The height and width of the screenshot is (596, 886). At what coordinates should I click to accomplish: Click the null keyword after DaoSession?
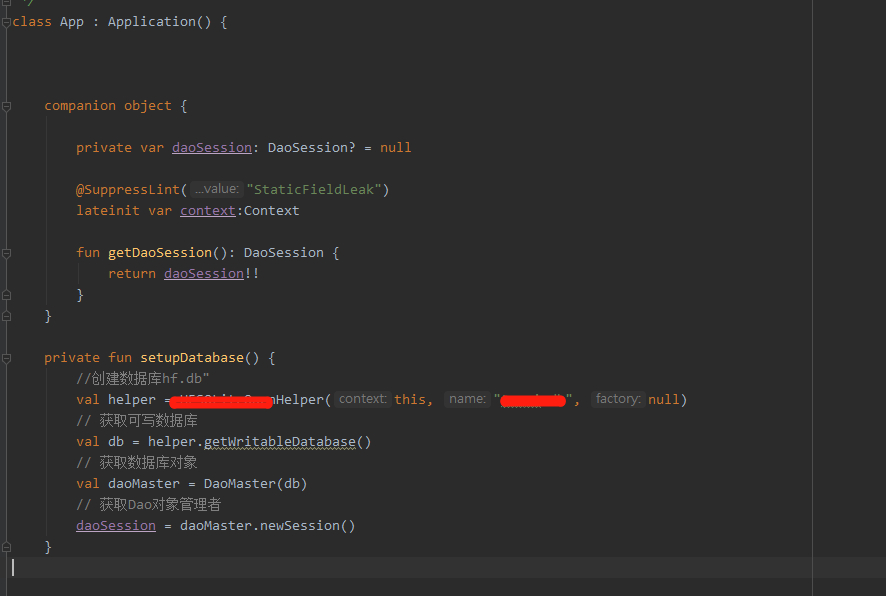pos(395,147)
